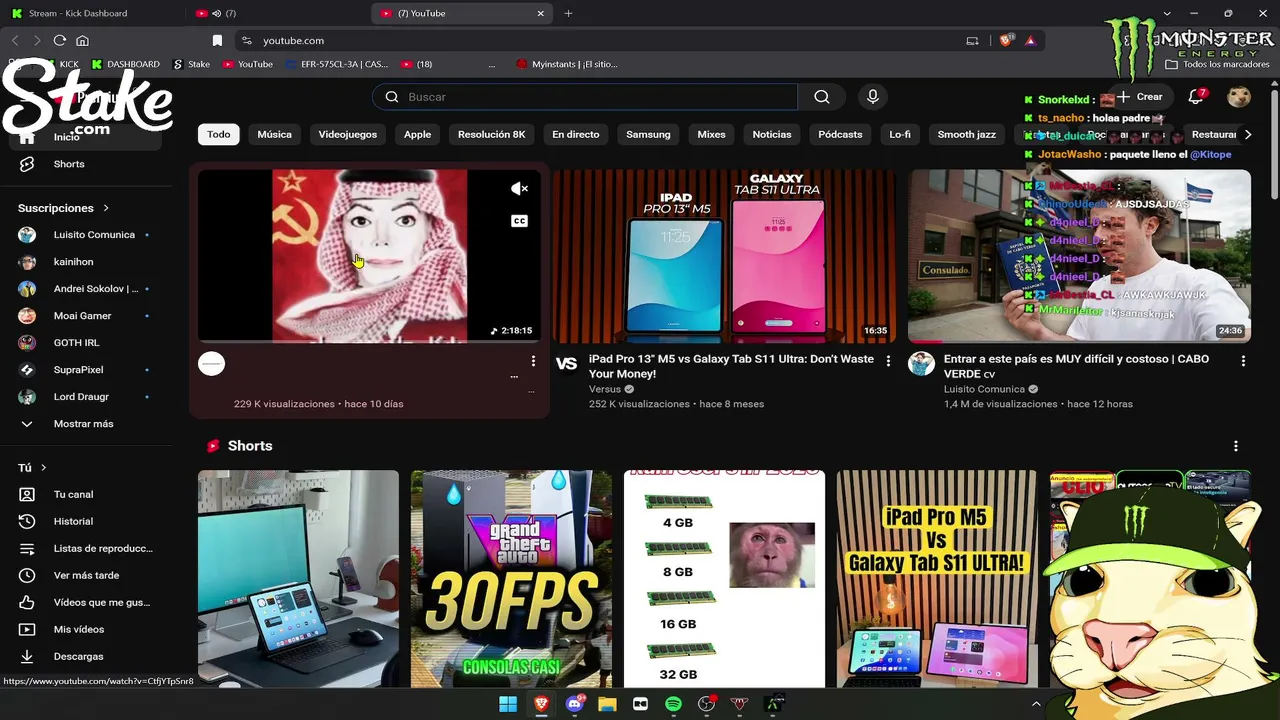Open browser tab search dropdown

coord(1166,13)
